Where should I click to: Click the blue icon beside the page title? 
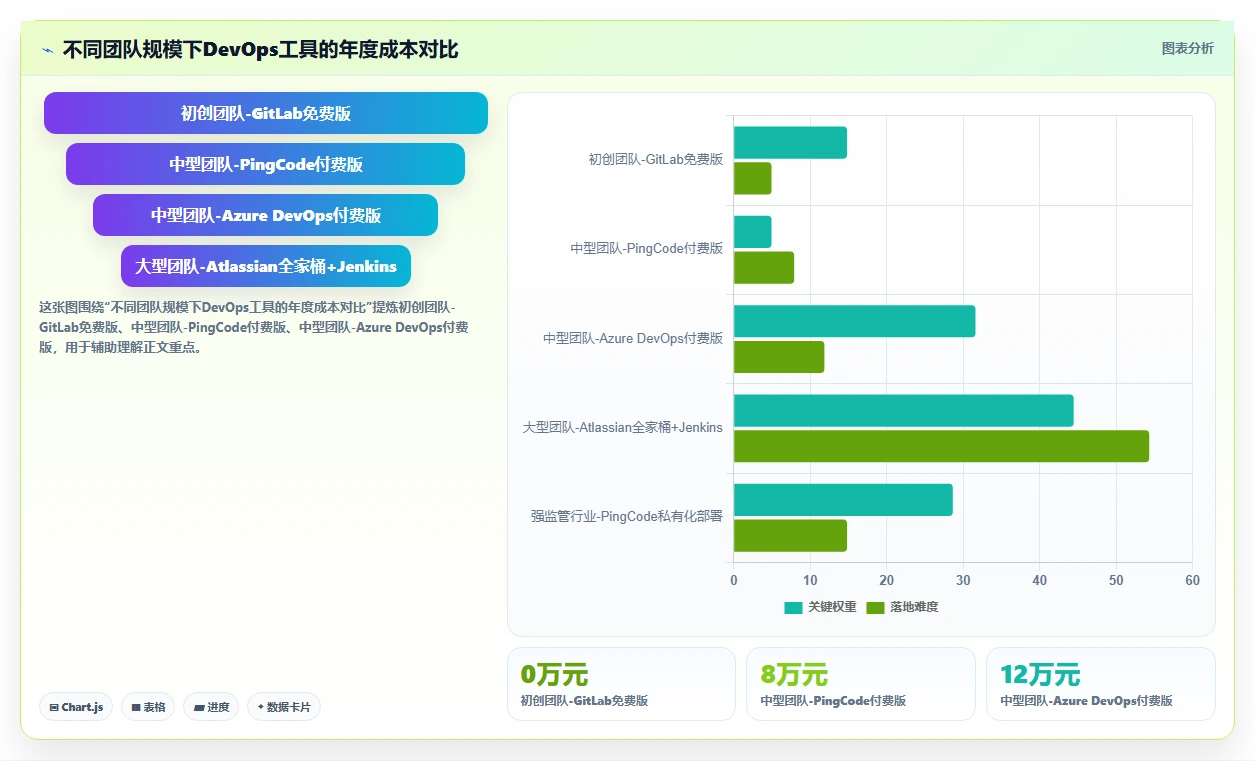coord(48,50)
